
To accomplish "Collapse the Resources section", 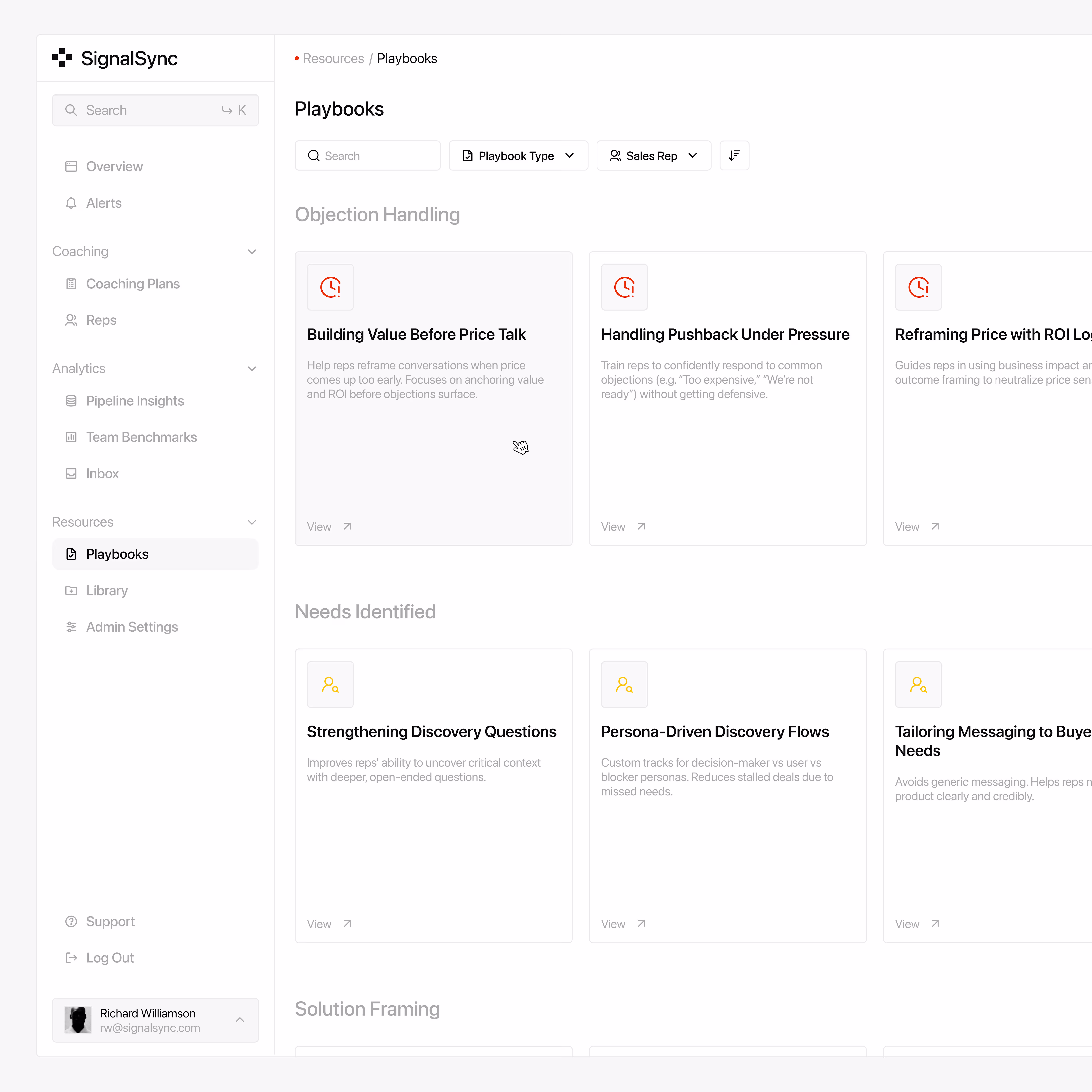I will pos(252,522).
